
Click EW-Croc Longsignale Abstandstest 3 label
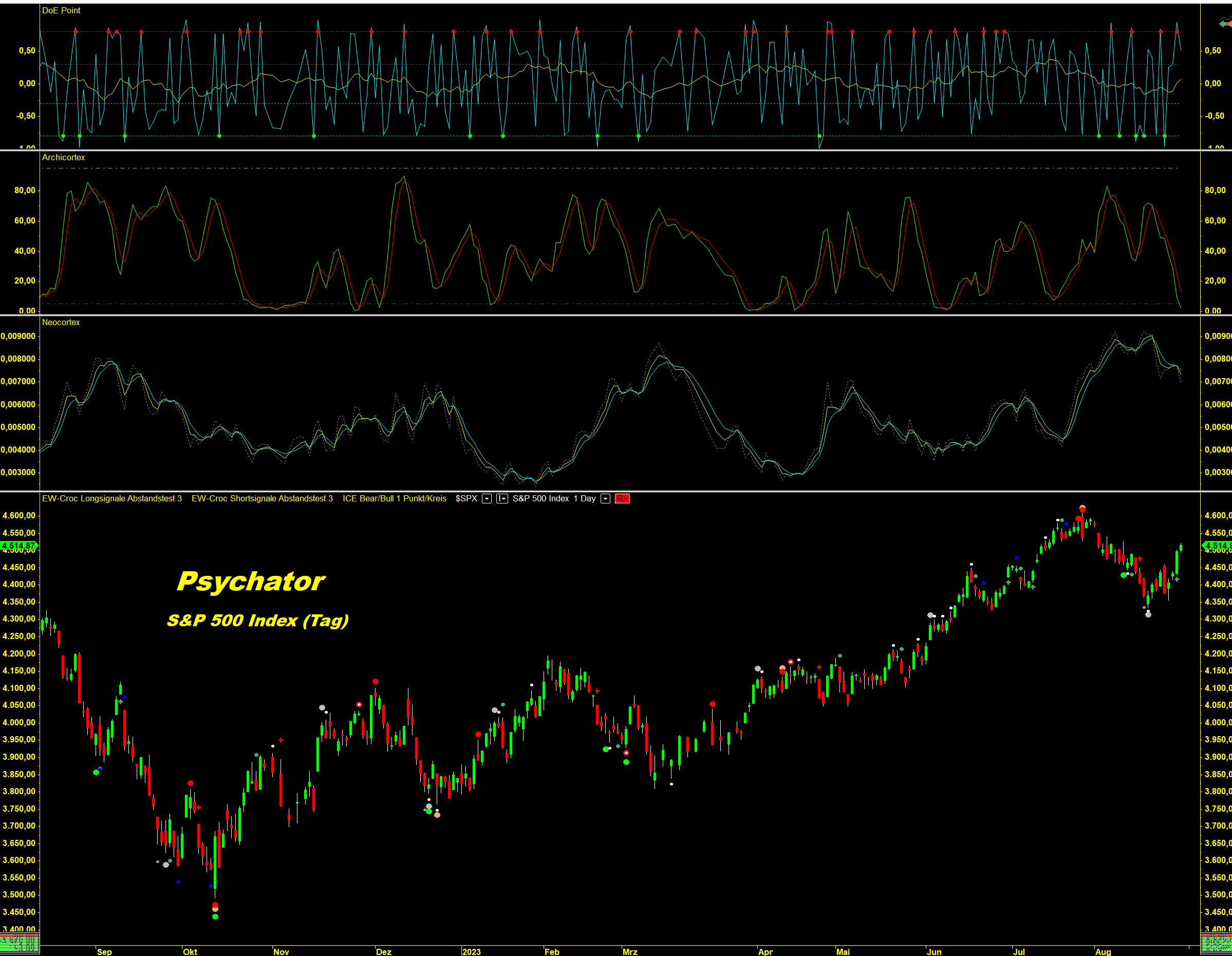pyautogui.click(x=111, y=499)
